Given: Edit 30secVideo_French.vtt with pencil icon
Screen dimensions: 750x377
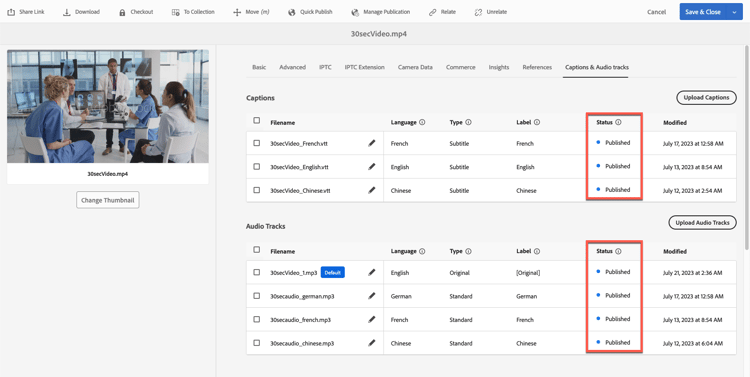Looking at the screenshot, I should (x=372, y=143).
